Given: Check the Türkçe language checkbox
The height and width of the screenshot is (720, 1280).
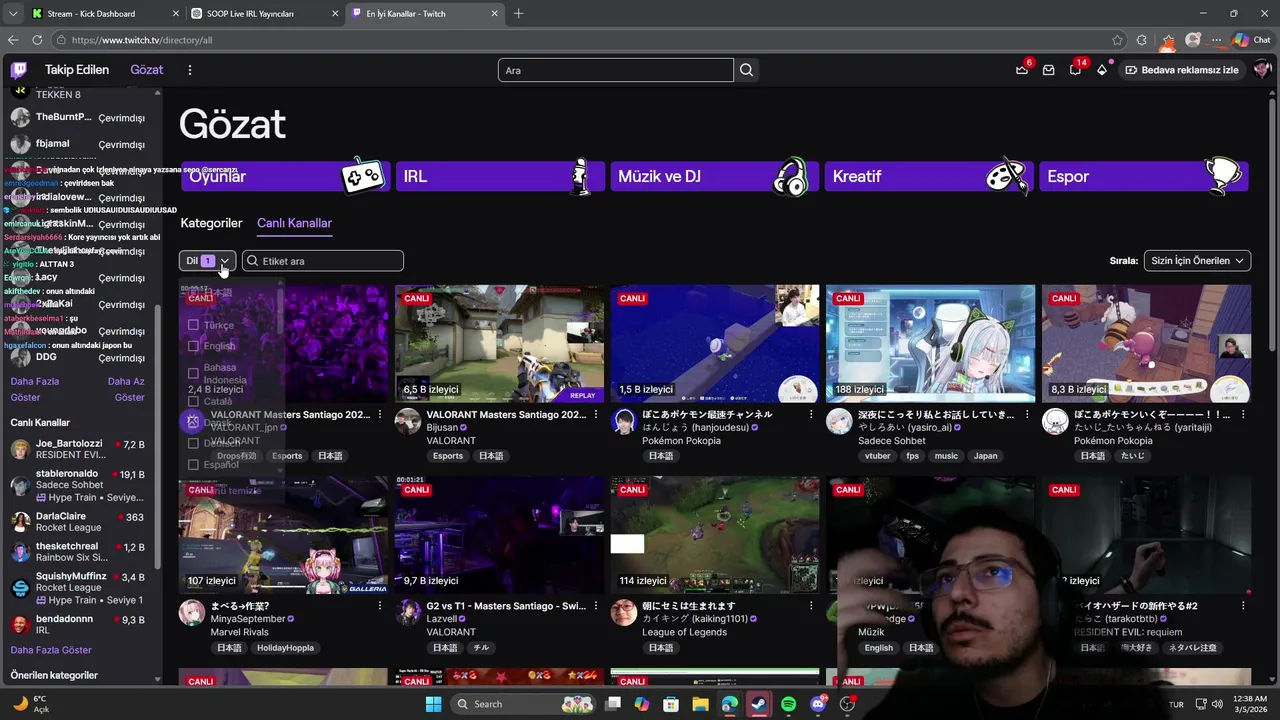Looking at the screenshot, I should click(x=193, y=325).
